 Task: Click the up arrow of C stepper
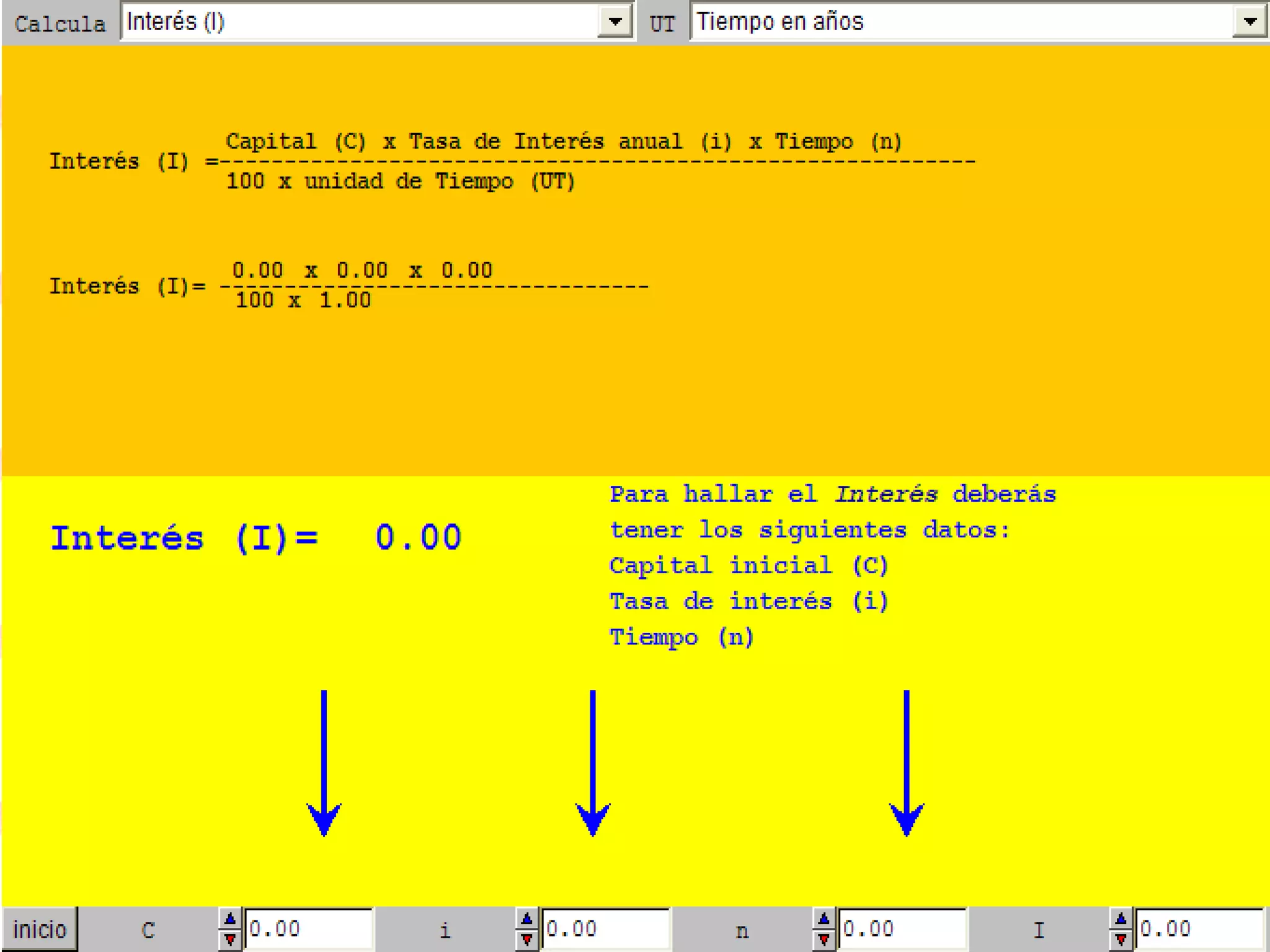229,919
